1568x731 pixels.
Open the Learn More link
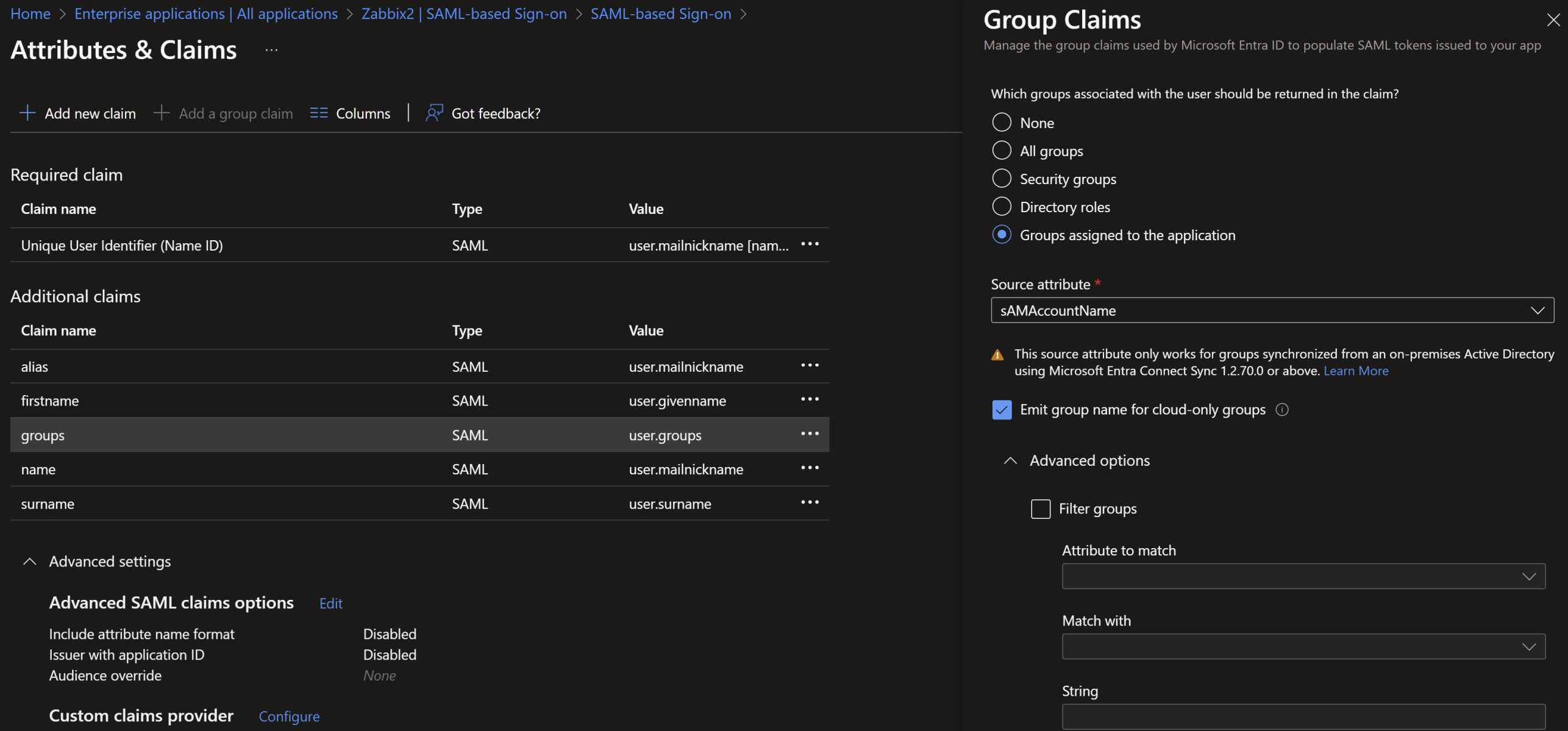[1356, 371]
